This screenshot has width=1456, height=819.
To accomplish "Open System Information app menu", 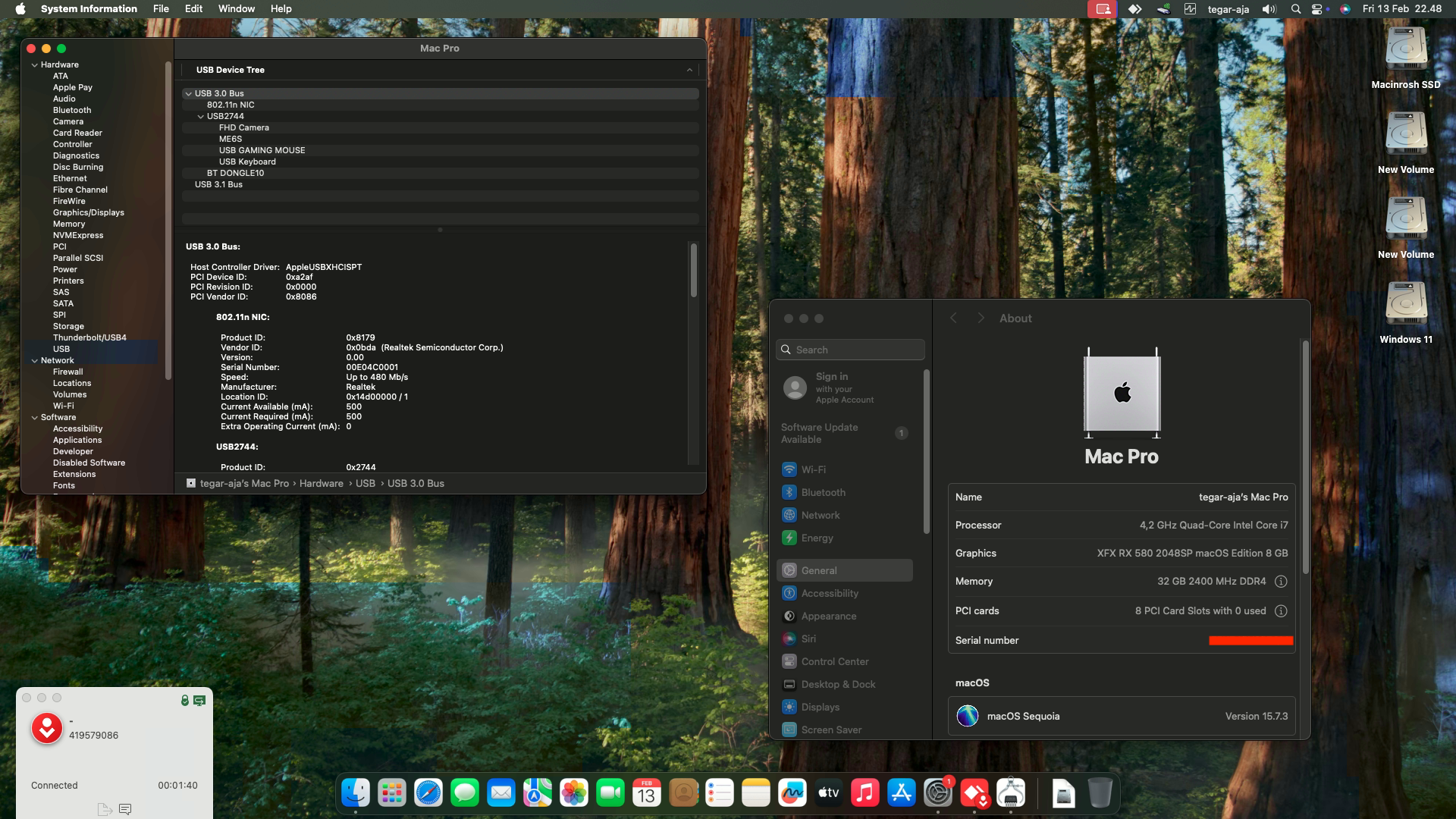I will [89, 9].
